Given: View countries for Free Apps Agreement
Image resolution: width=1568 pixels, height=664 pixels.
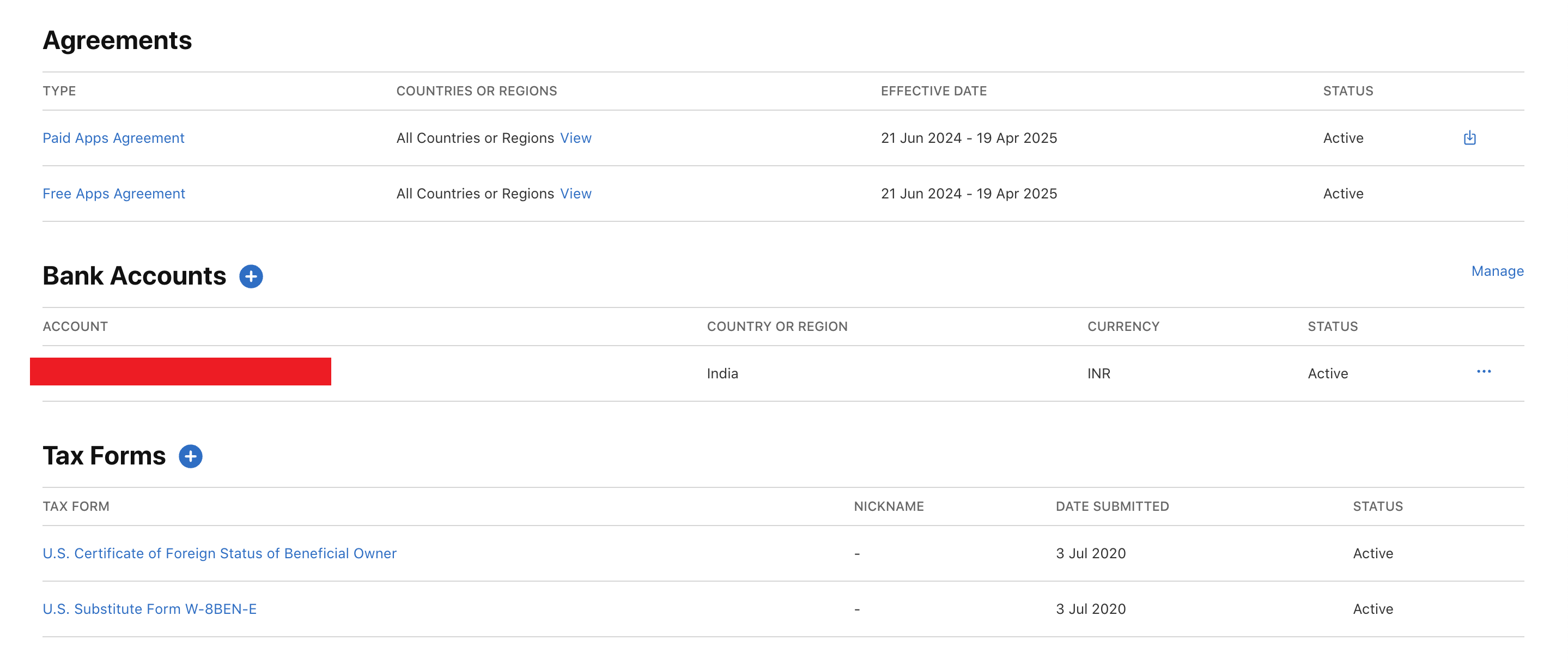Looking at the screenshot, I should pyautogui.click(x=575, y=194).
